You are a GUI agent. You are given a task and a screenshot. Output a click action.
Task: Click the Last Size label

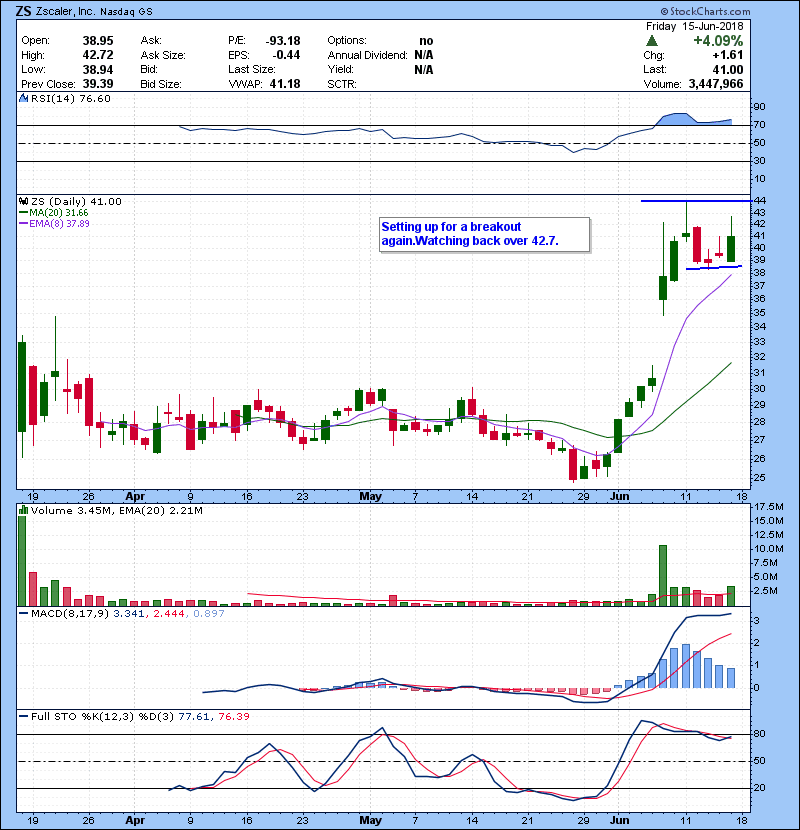[252, 69]
